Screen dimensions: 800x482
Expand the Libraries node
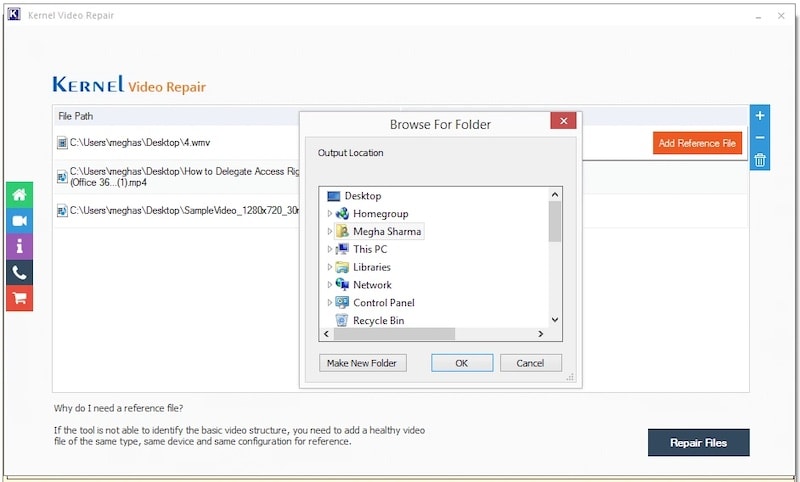[x=330, y=267]
